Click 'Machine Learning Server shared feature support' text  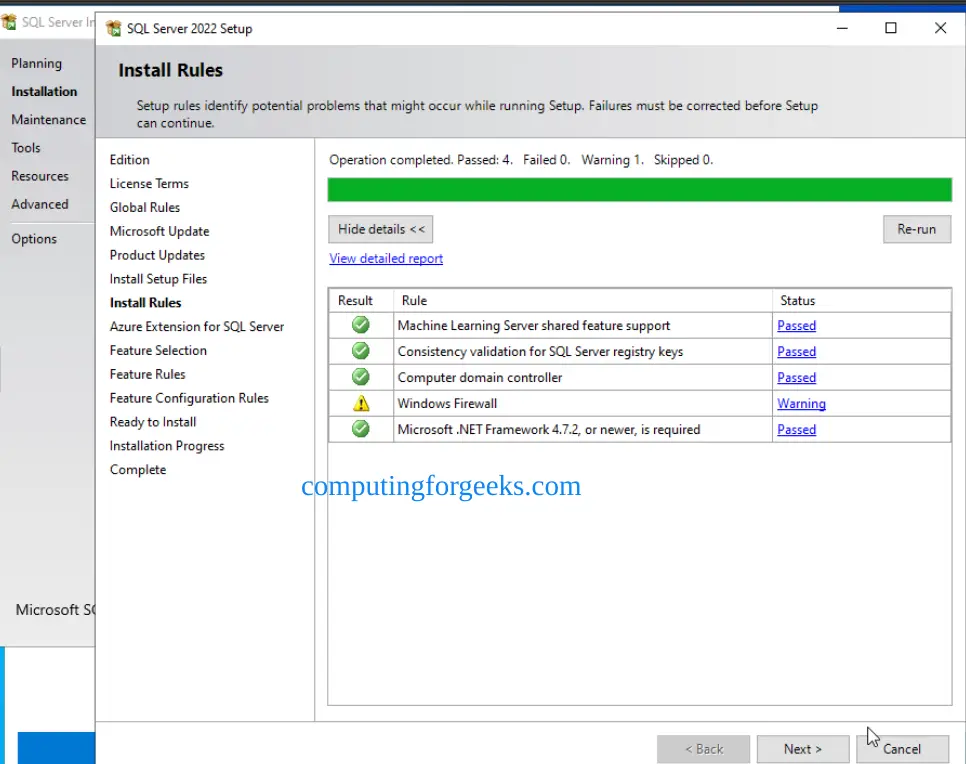pyautogui.click(x=534, y=325)
